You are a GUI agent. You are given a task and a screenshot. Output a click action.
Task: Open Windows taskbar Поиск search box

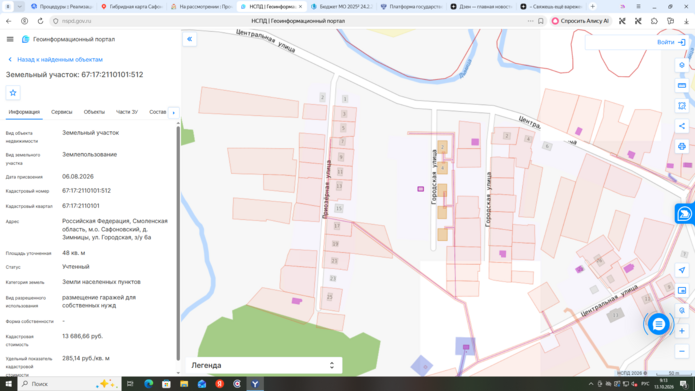click(x=70, y=384)
